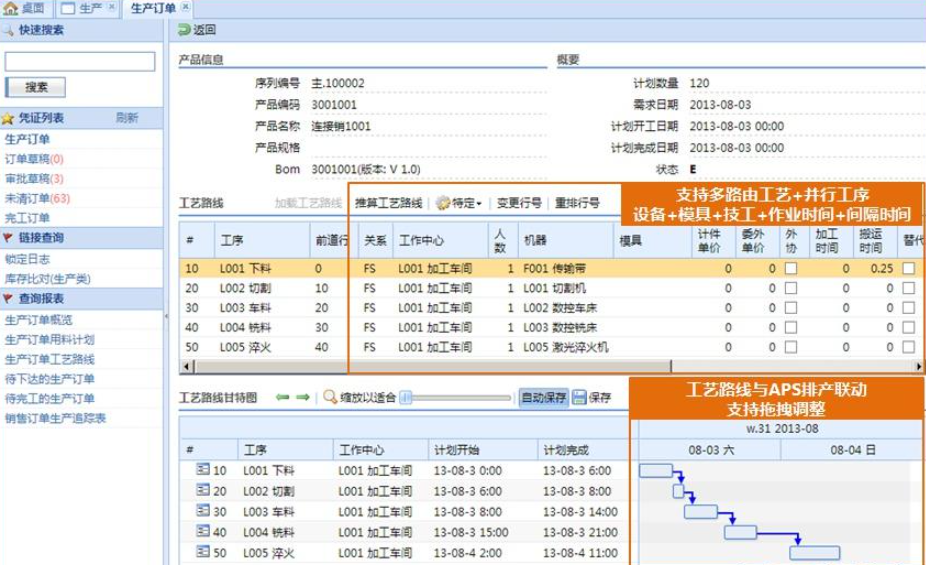Click the routing table left scroll arrow

[x=187, y=367]
